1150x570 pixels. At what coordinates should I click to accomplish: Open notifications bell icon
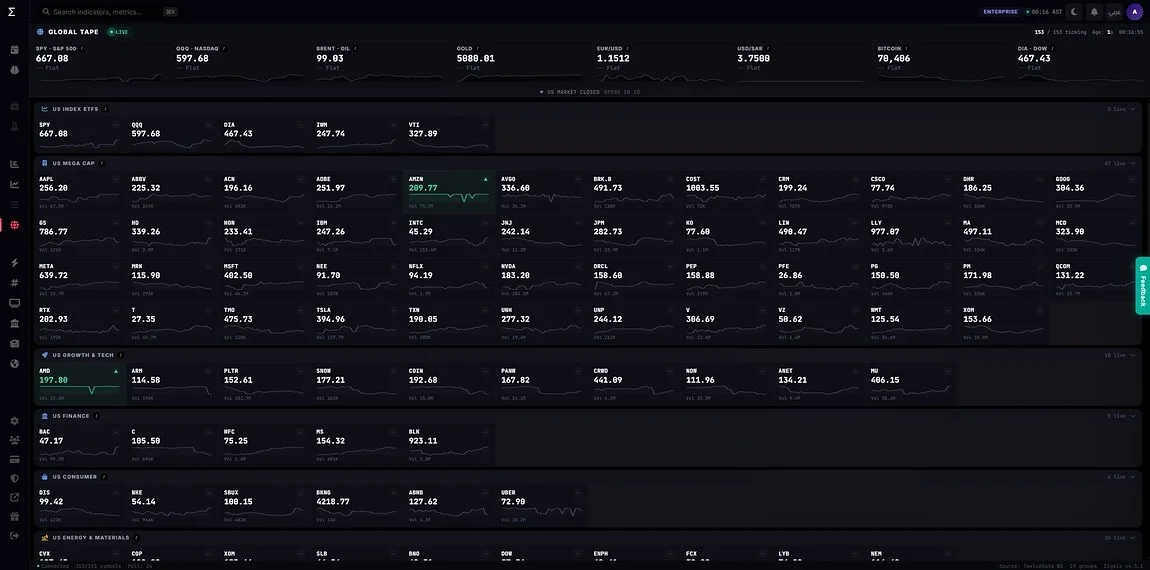1094,12
